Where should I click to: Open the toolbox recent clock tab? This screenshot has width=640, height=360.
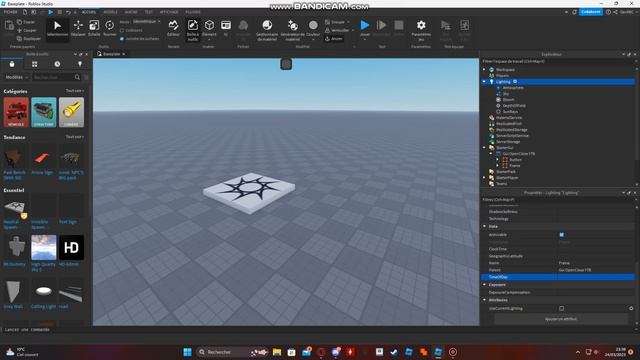[x=57, y=64]
